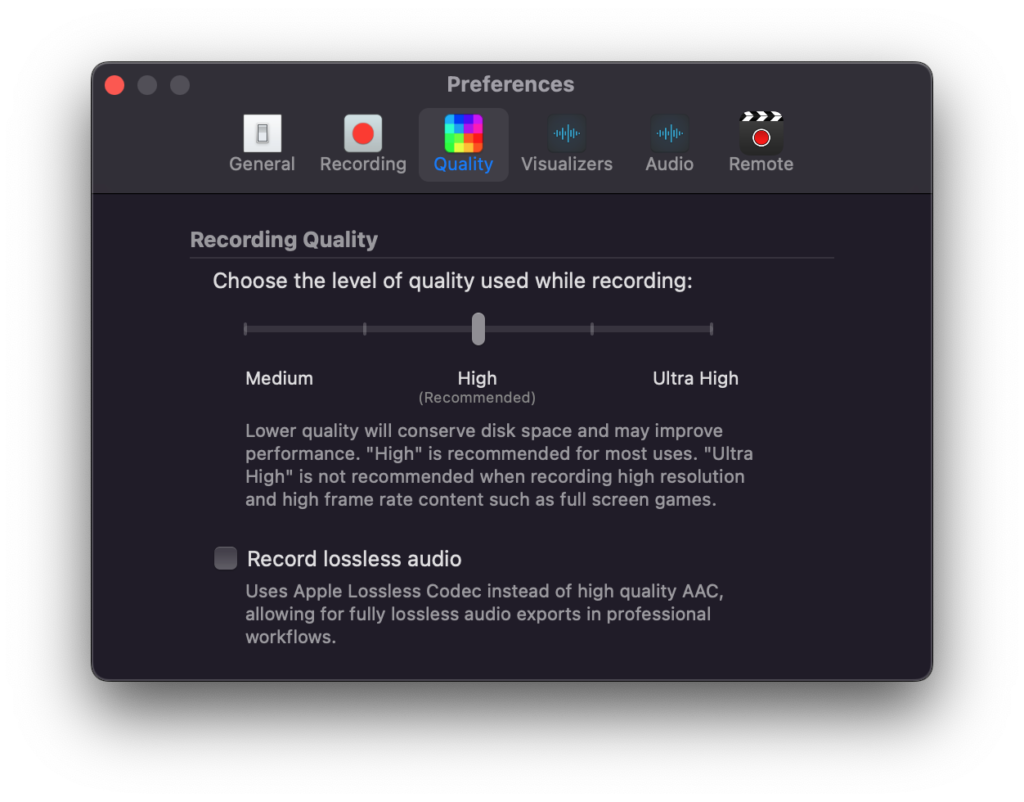Click slider tick between High and Ultra High

point(592,329)
